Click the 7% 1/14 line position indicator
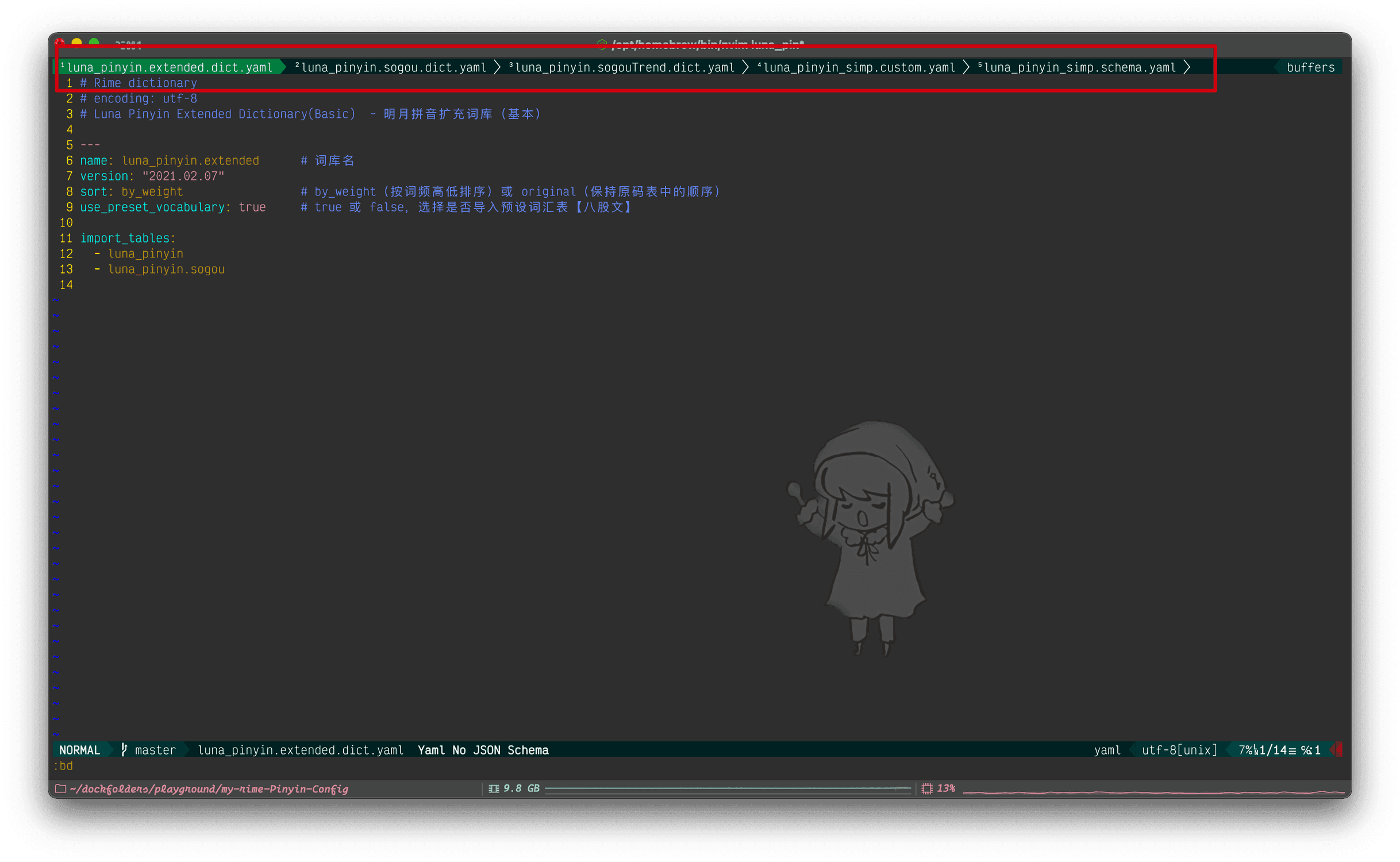The height and width of the screenshot is (862, 1400). [1279, 750]
